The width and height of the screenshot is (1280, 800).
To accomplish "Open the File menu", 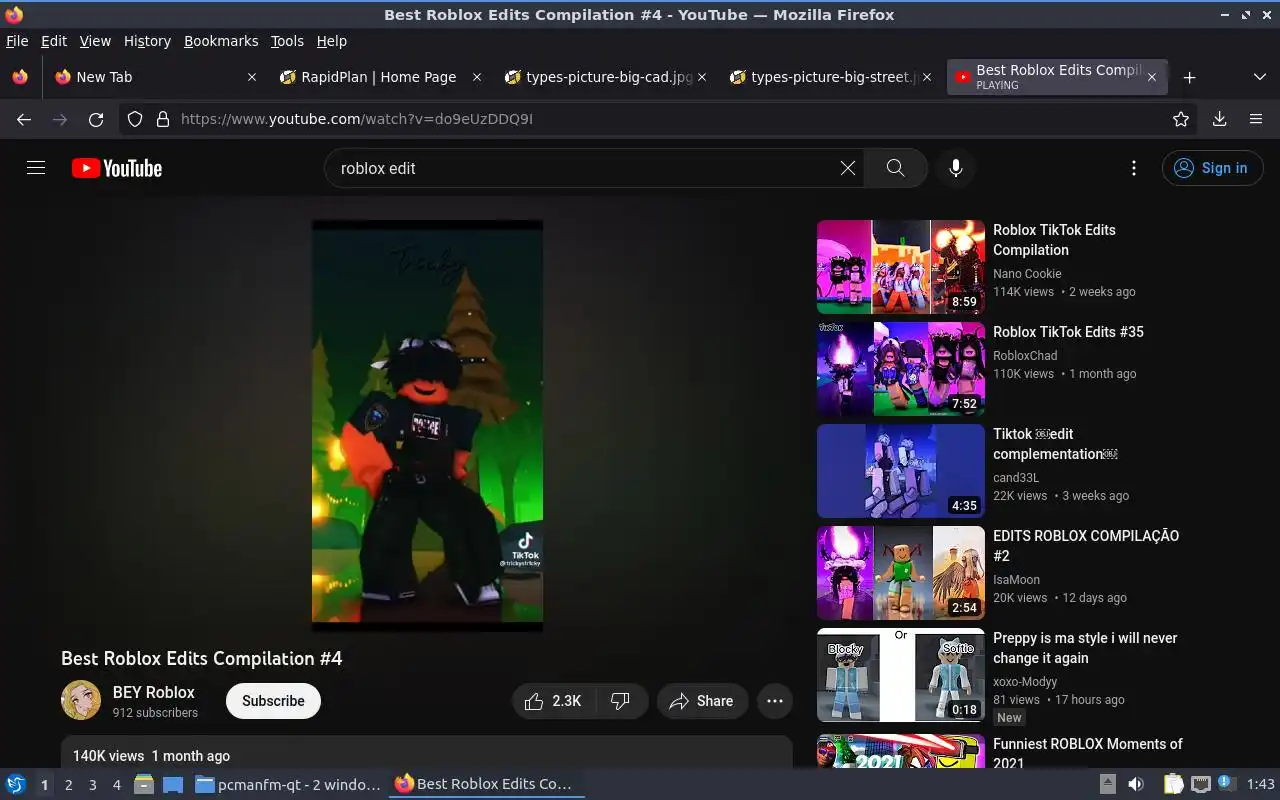I will (x=17, y=41).
